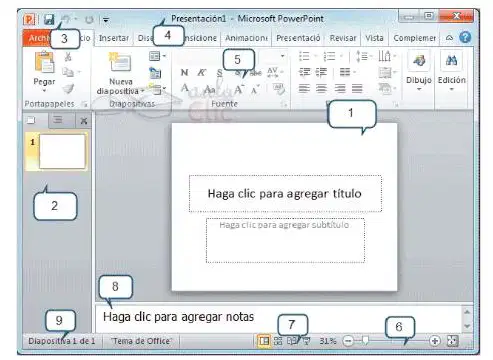Click the Cut scissors icon
493x360 pixels.
tap(68, 57)
